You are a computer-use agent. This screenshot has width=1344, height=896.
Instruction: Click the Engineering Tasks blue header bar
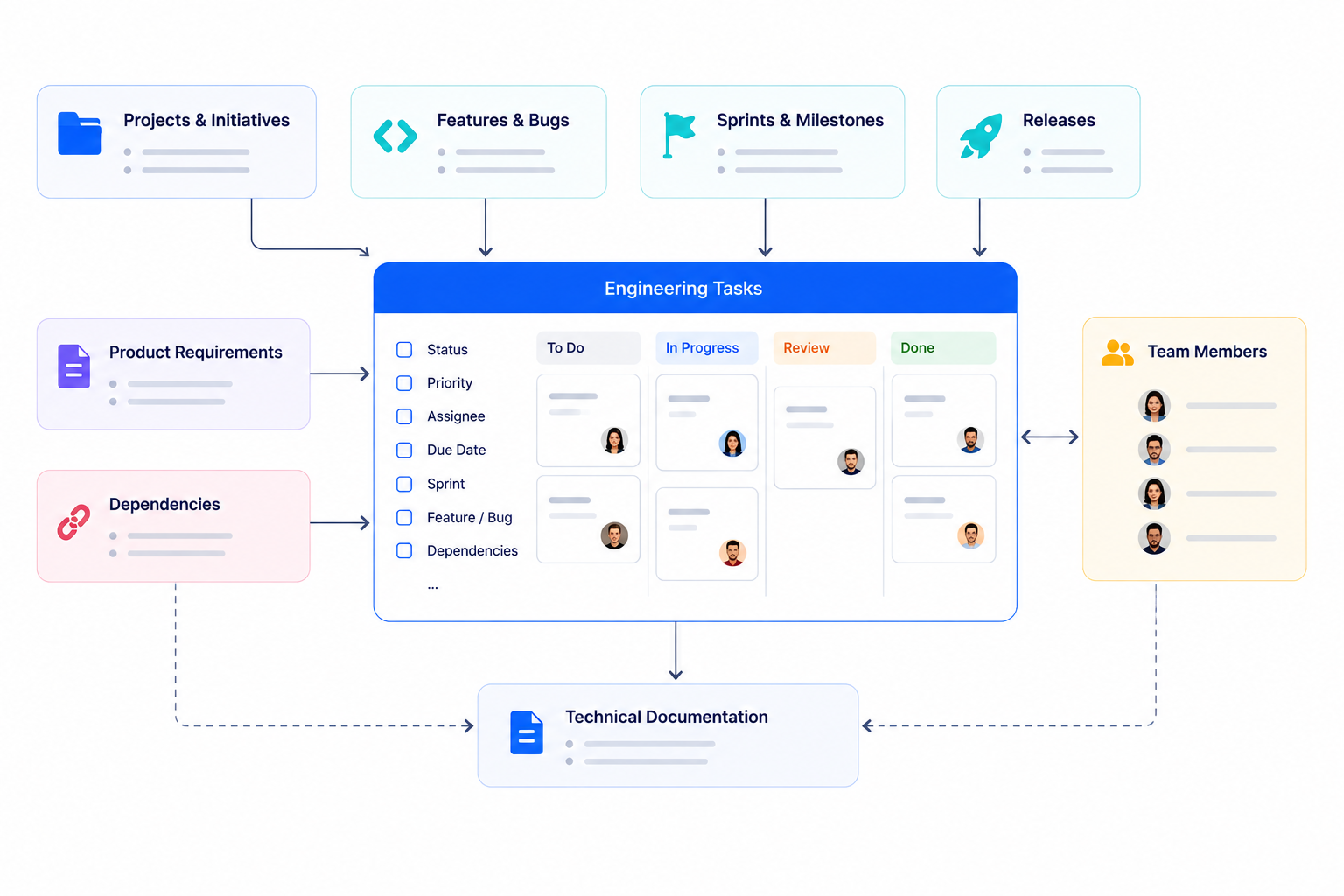pyautogui.click(x=695, y=288)
